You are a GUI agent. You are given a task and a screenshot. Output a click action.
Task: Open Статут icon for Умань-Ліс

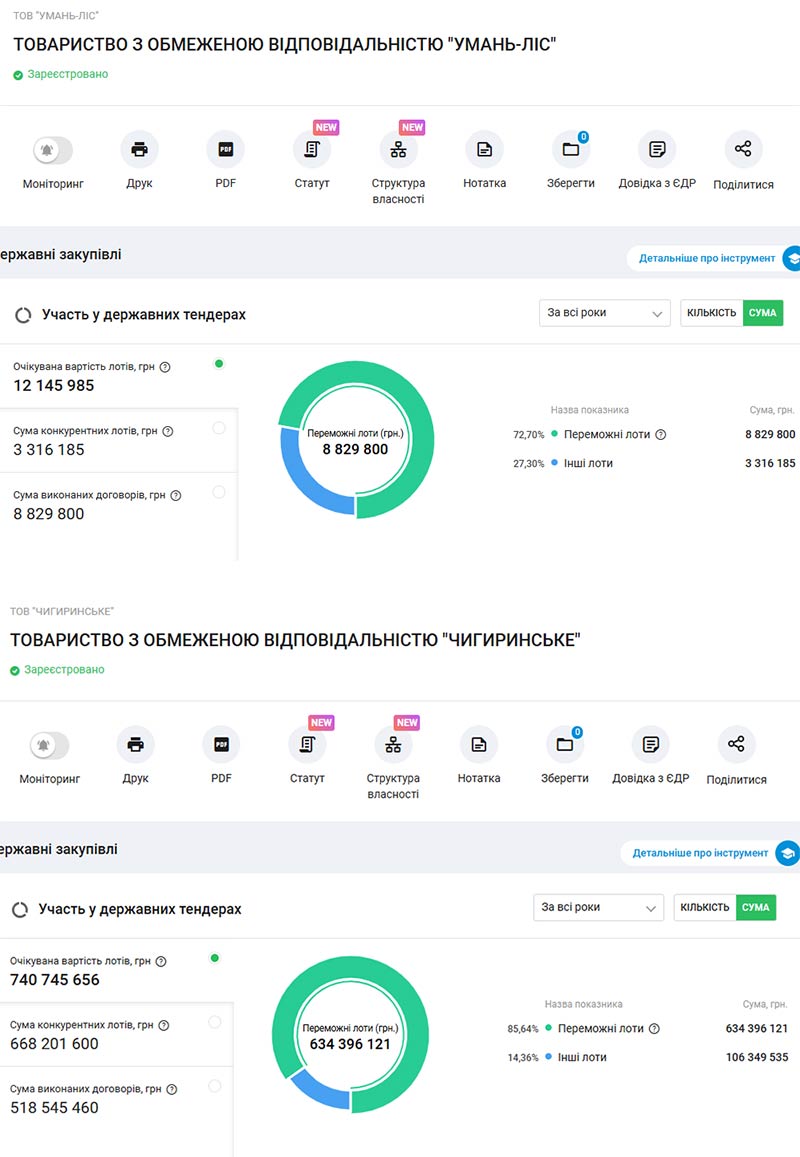(312, 150)
